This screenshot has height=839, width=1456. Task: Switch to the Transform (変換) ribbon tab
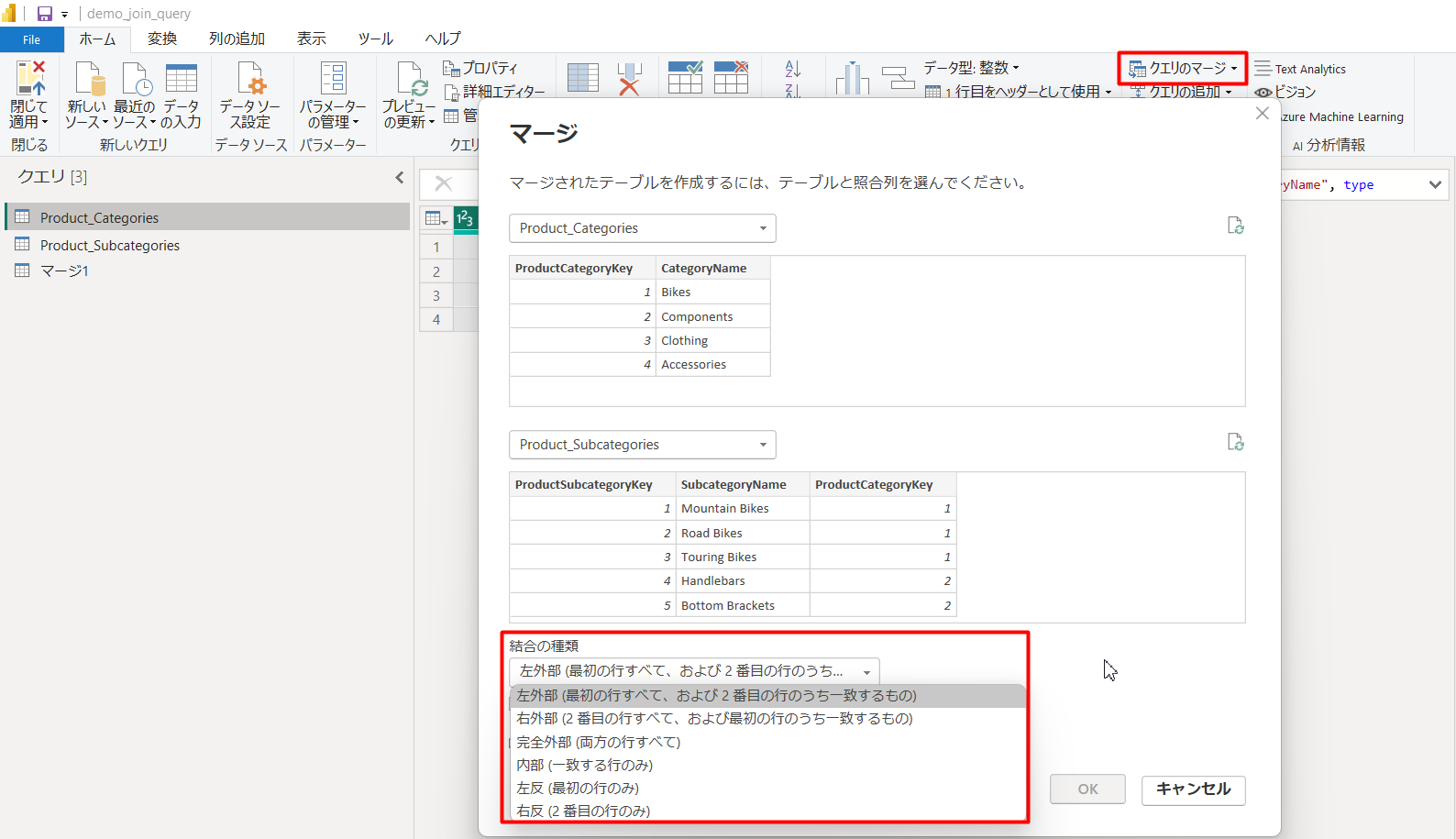tap(162, 39)
